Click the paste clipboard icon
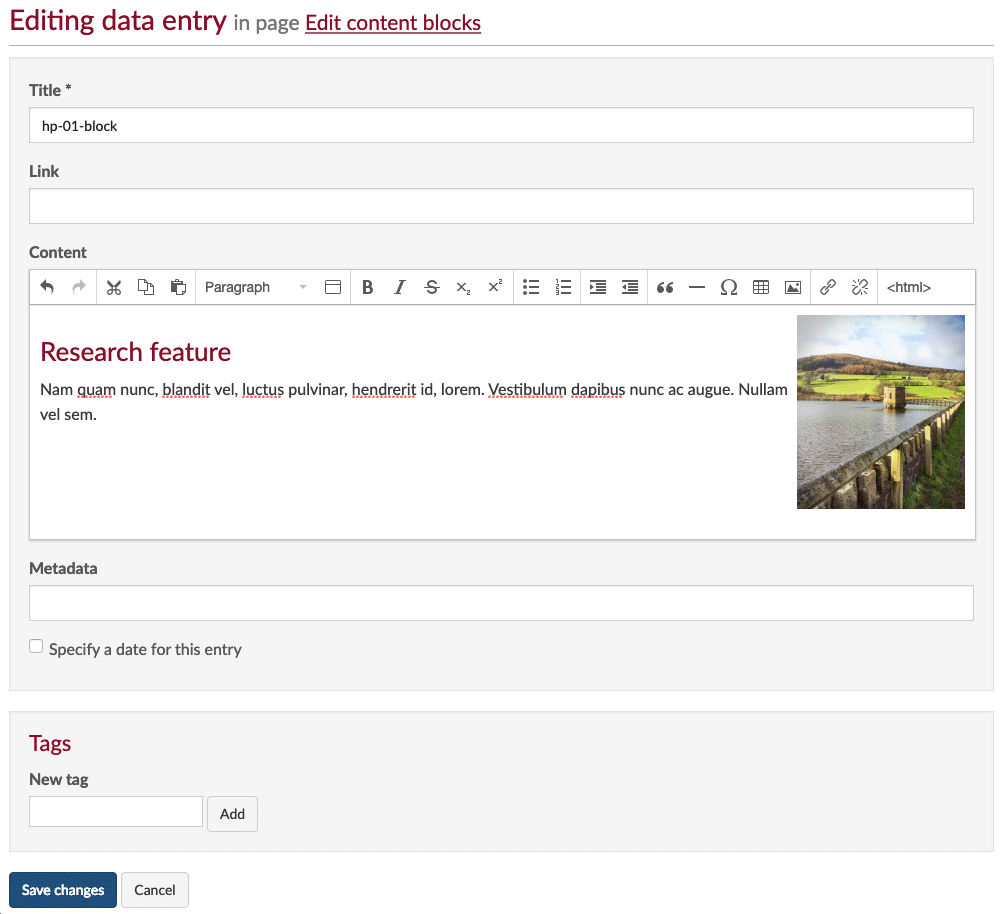This screenshot has height=914, width=1004. (178, 287)
